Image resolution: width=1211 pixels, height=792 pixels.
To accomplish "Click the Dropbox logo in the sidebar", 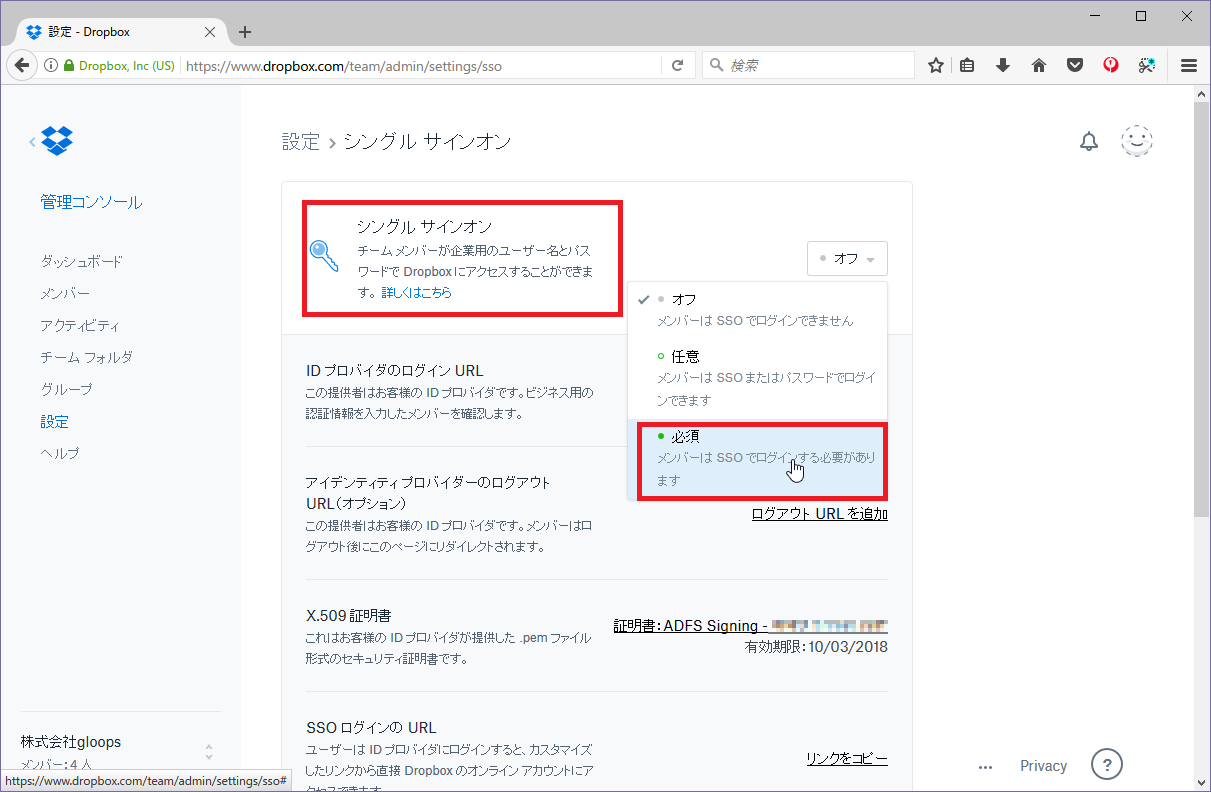I will click(x=57, y=141).
